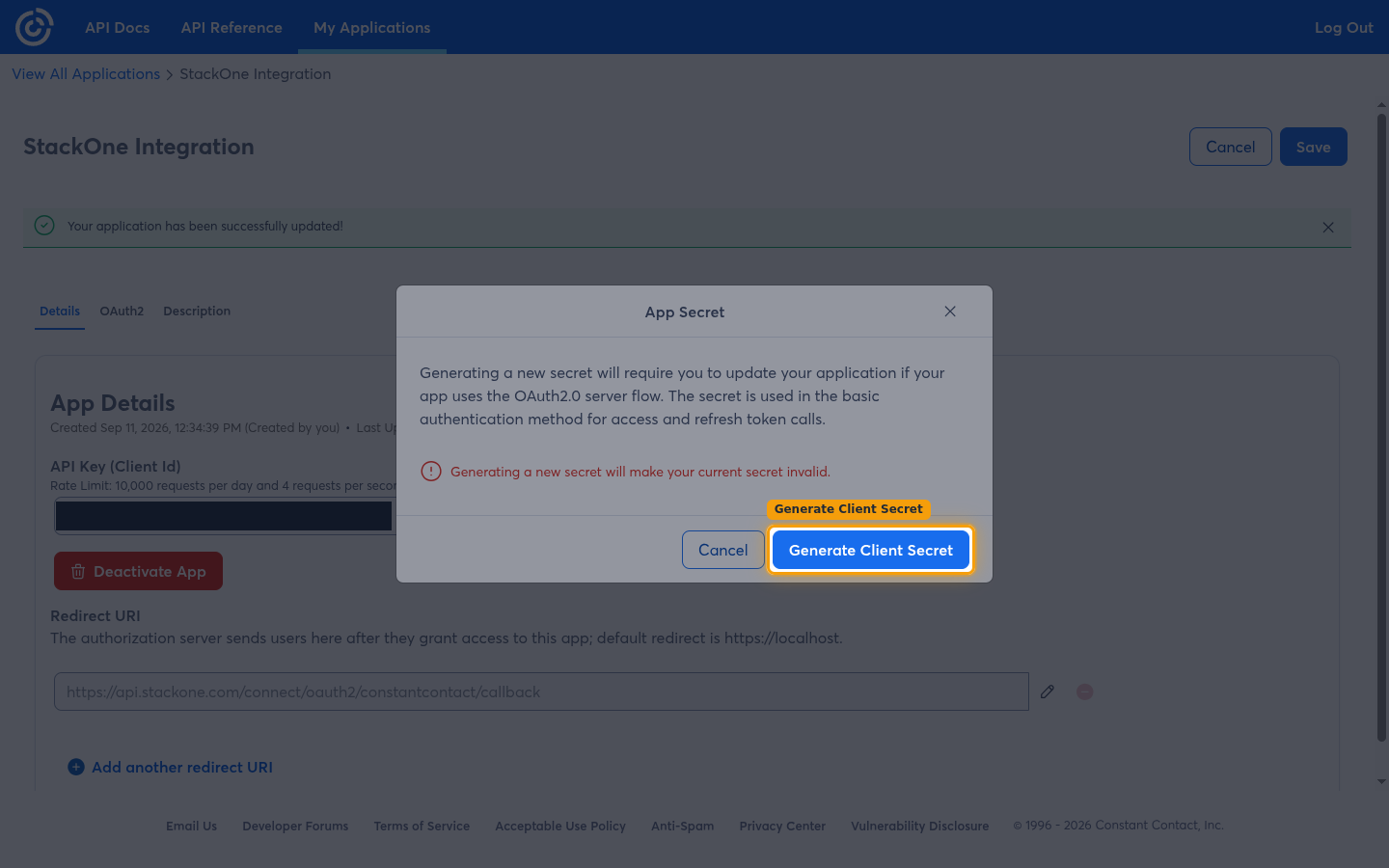The image size is (1389, 868).
Task: Open Terms of Service footer link
Action: tap(422, 826)
